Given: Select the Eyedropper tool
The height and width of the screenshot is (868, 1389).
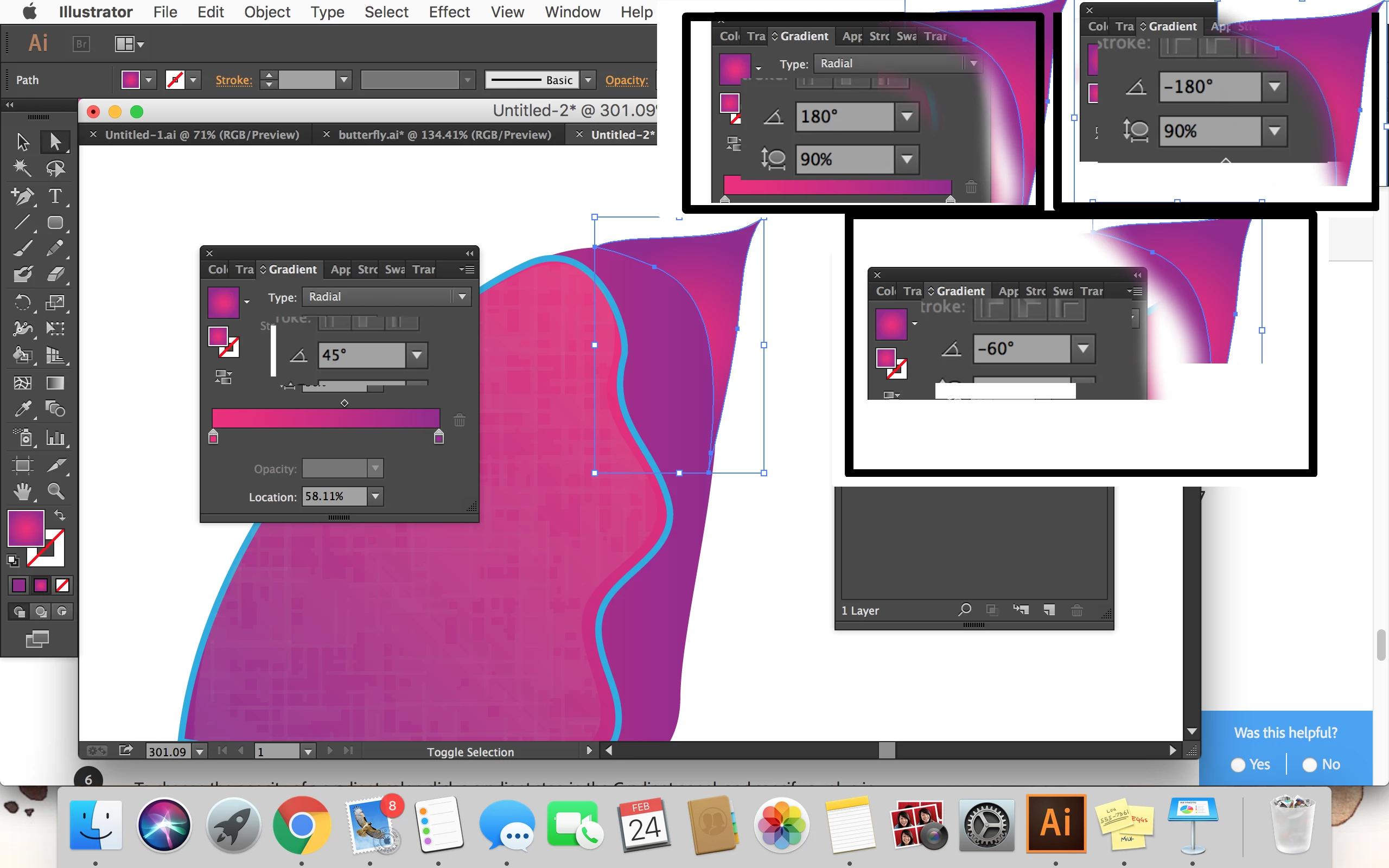Looking at the screenshot, I should pos(22,409).
